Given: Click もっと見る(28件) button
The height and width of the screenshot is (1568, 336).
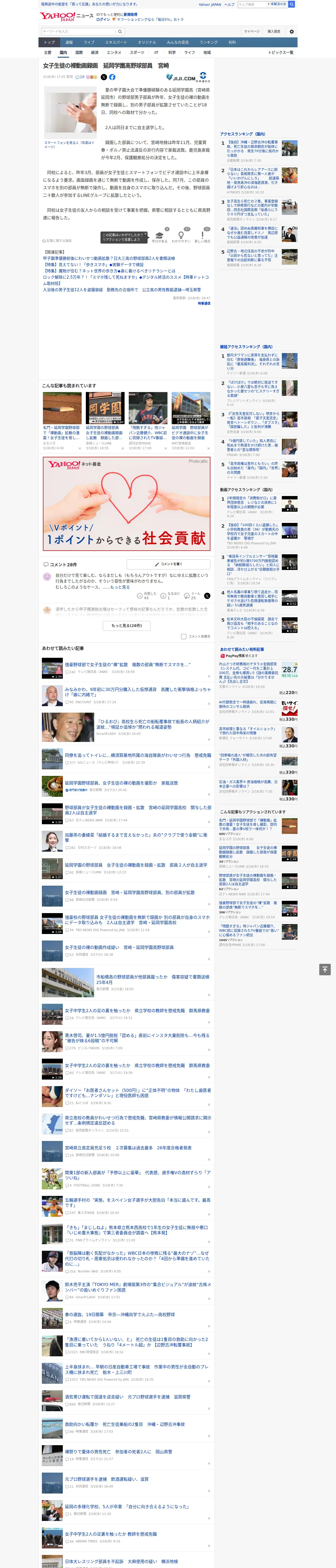Looking at the screenshot, I should 127,625.
